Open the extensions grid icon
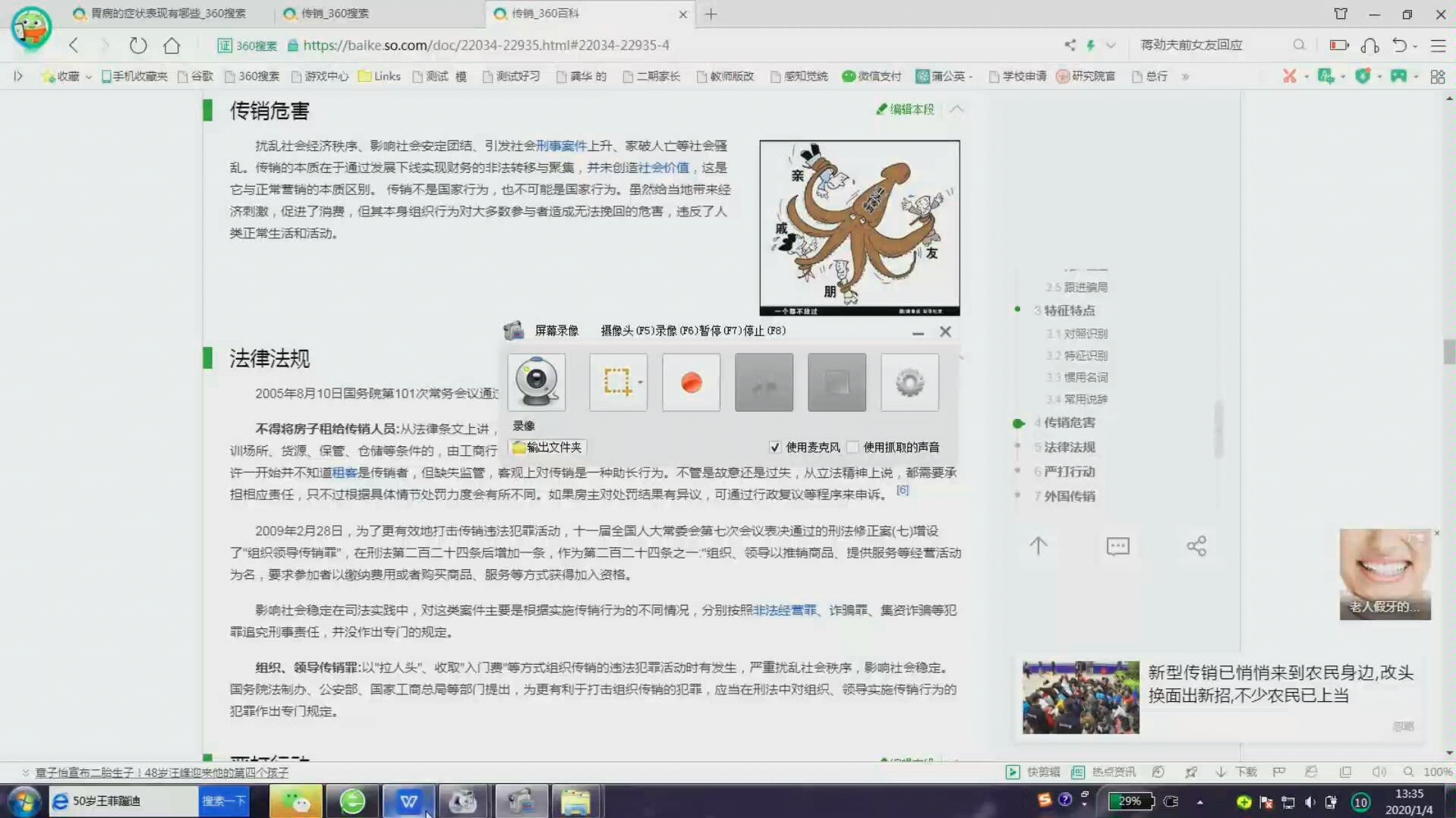 1437,77
